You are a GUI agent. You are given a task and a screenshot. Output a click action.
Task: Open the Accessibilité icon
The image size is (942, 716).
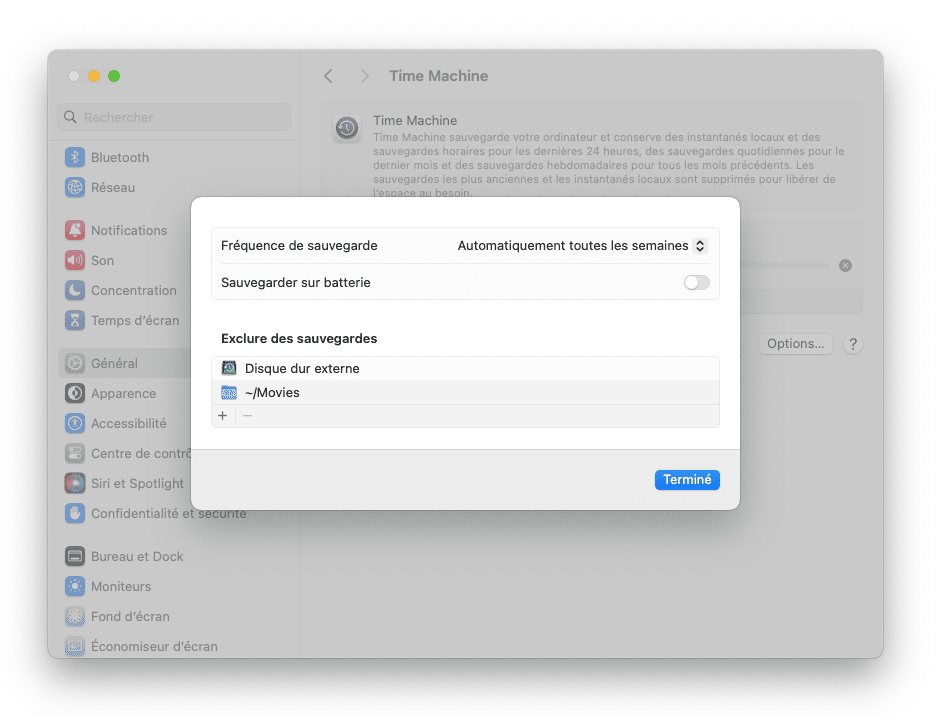tap(74, 423)
